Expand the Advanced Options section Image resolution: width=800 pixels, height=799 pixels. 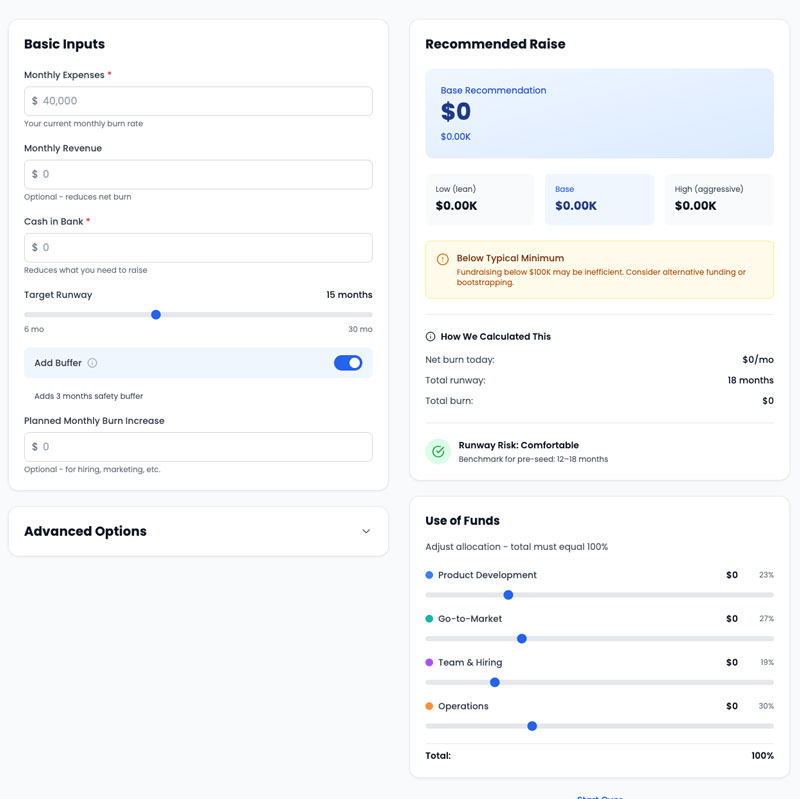point(198,531)
